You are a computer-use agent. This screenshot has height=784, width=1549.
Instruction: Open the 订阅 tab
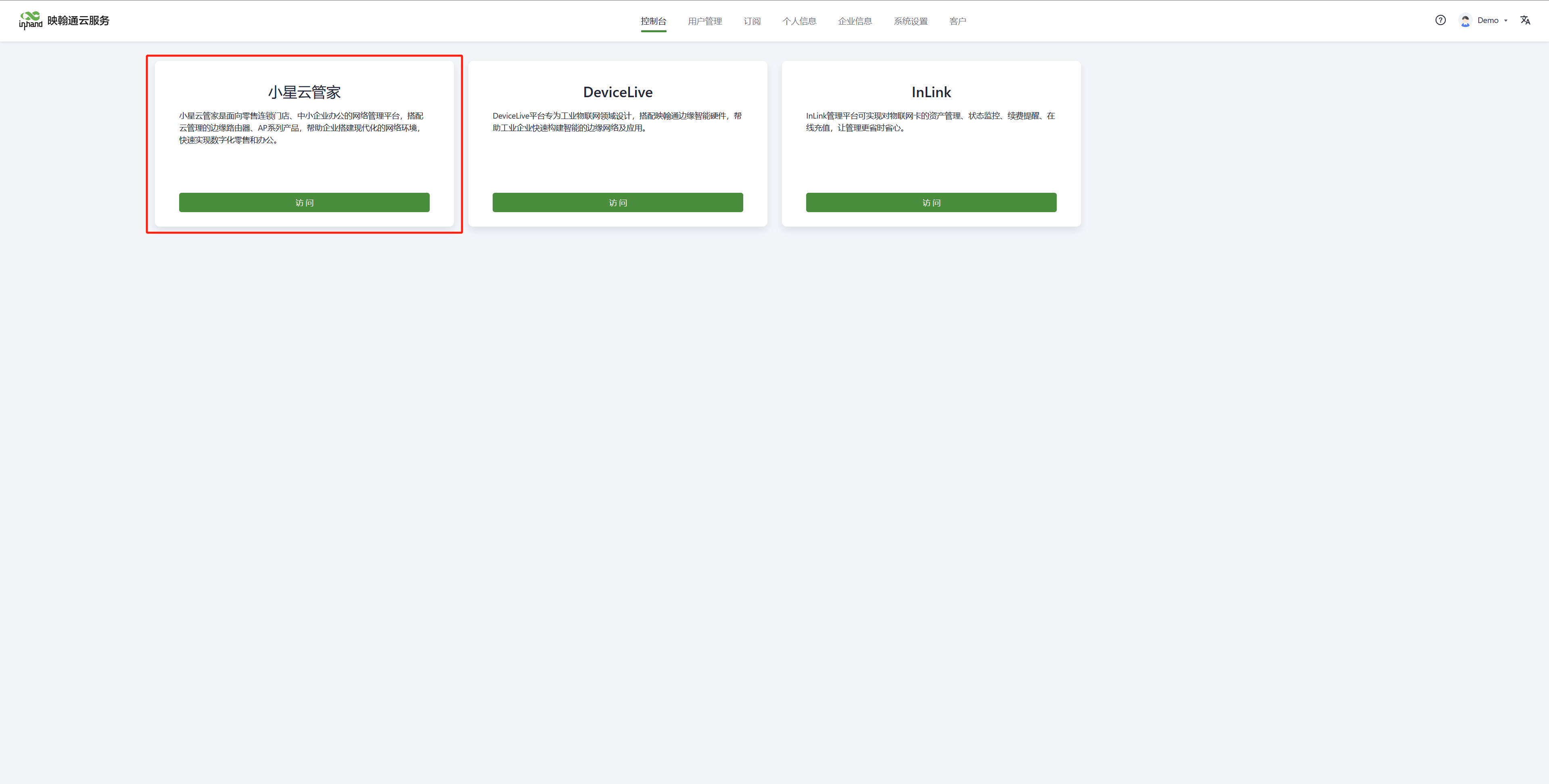(x=752, y=21)
